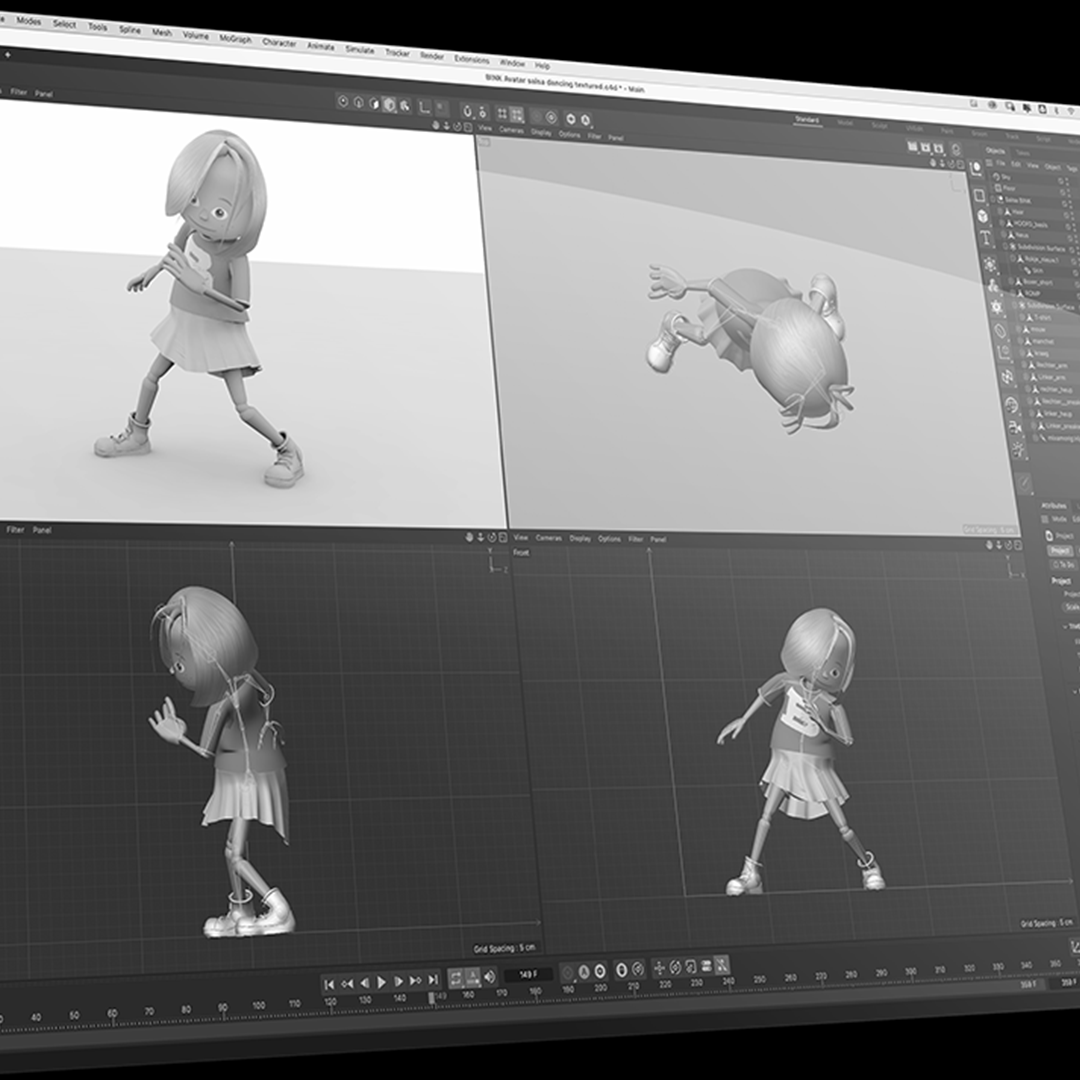Open the Render menu
The width and height of the screenshot is (1080, 1080).
click(x=432, y=56)
